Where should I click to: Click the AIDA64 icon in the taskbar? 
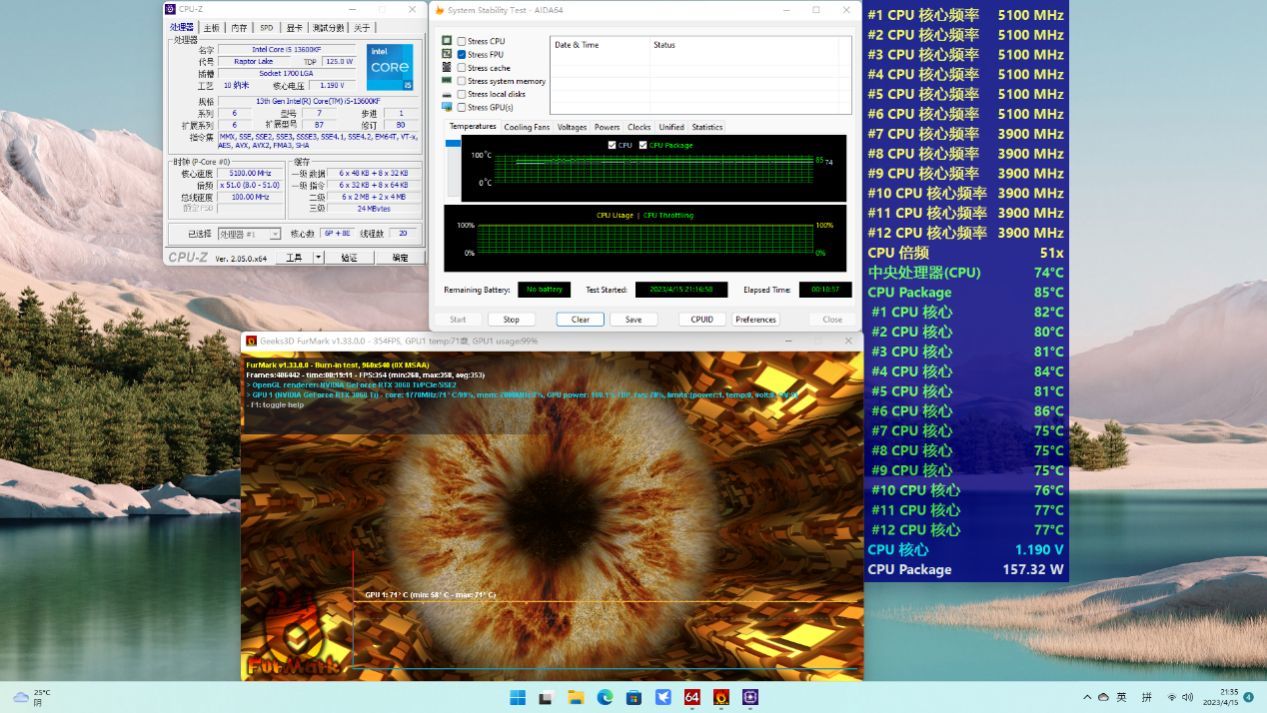coord(691,697)
